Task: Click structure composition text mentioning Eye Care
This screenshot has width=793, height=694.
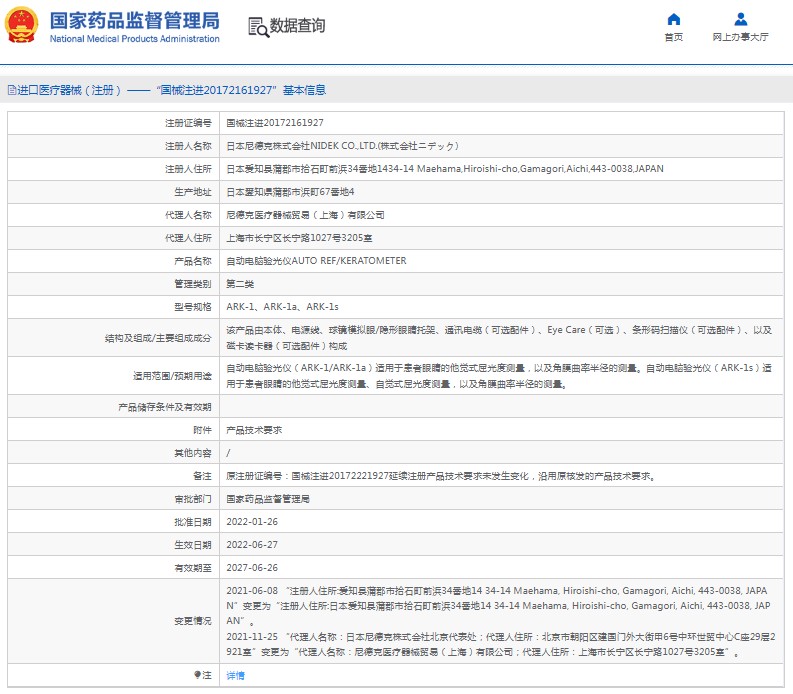Action: [499, 337]
